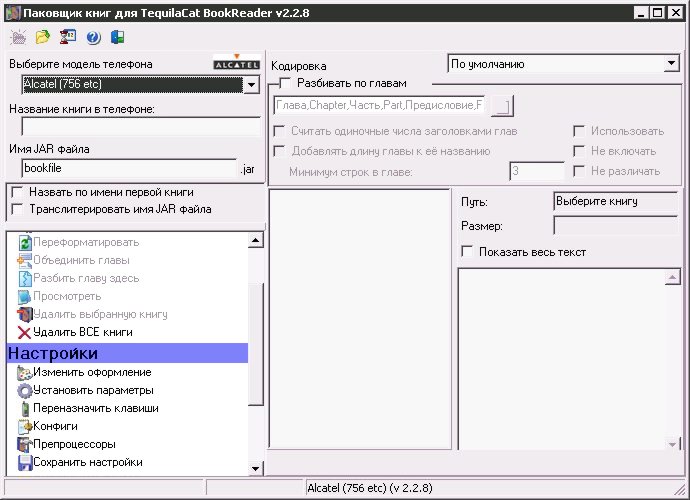Click the hourglass and calendar toolbar icon

click(x=68, y=37)
